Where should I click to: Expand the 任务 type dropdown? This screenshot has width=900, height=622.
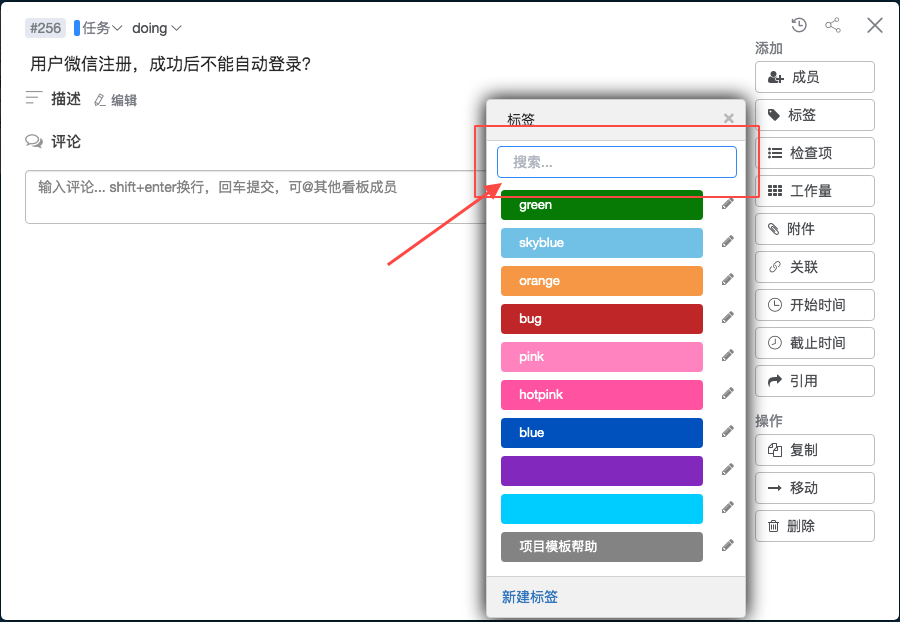(102, 28)
